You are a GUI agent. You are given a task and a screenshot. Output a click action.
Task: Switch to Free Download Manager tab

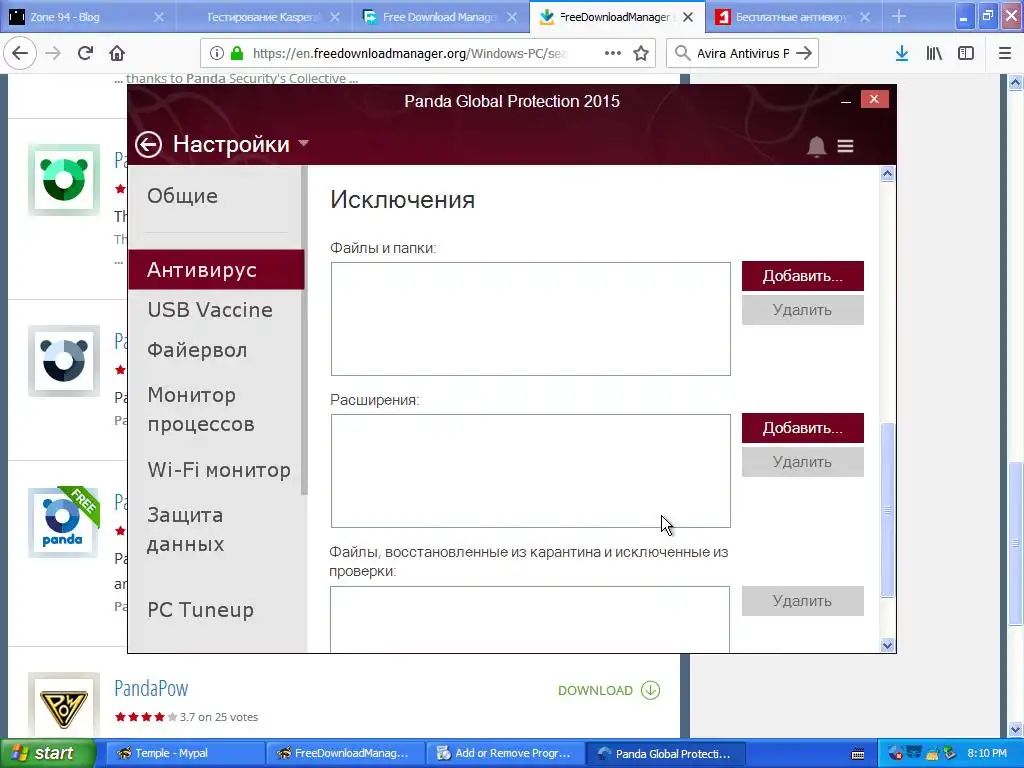[440, 17]
